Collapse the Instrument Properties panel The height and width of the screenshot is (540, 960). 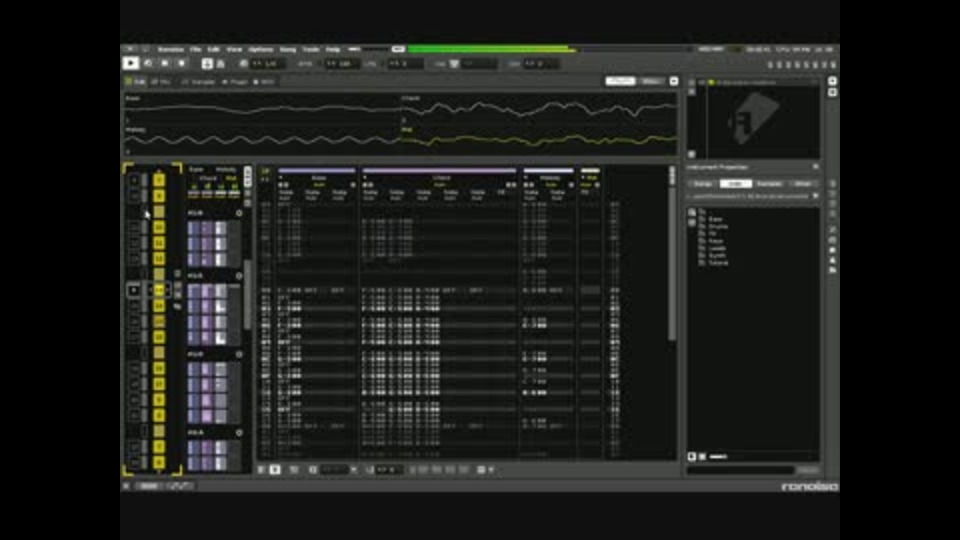pyautogui.click(x=816, y=167)
